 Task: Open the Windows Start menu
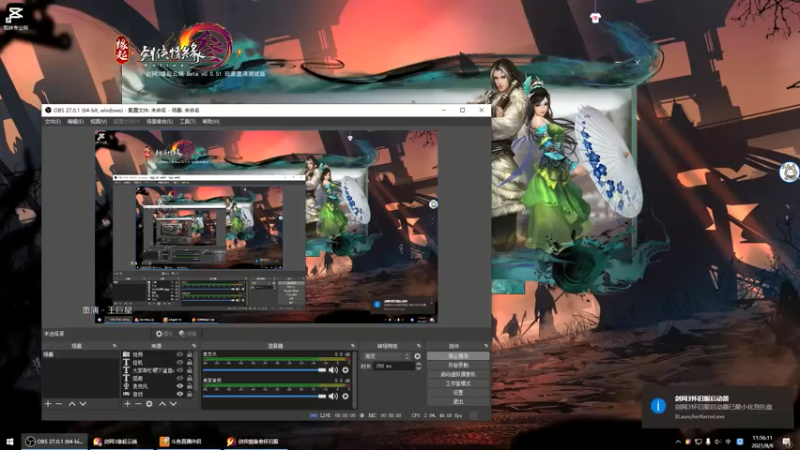[x=10, y=441]
